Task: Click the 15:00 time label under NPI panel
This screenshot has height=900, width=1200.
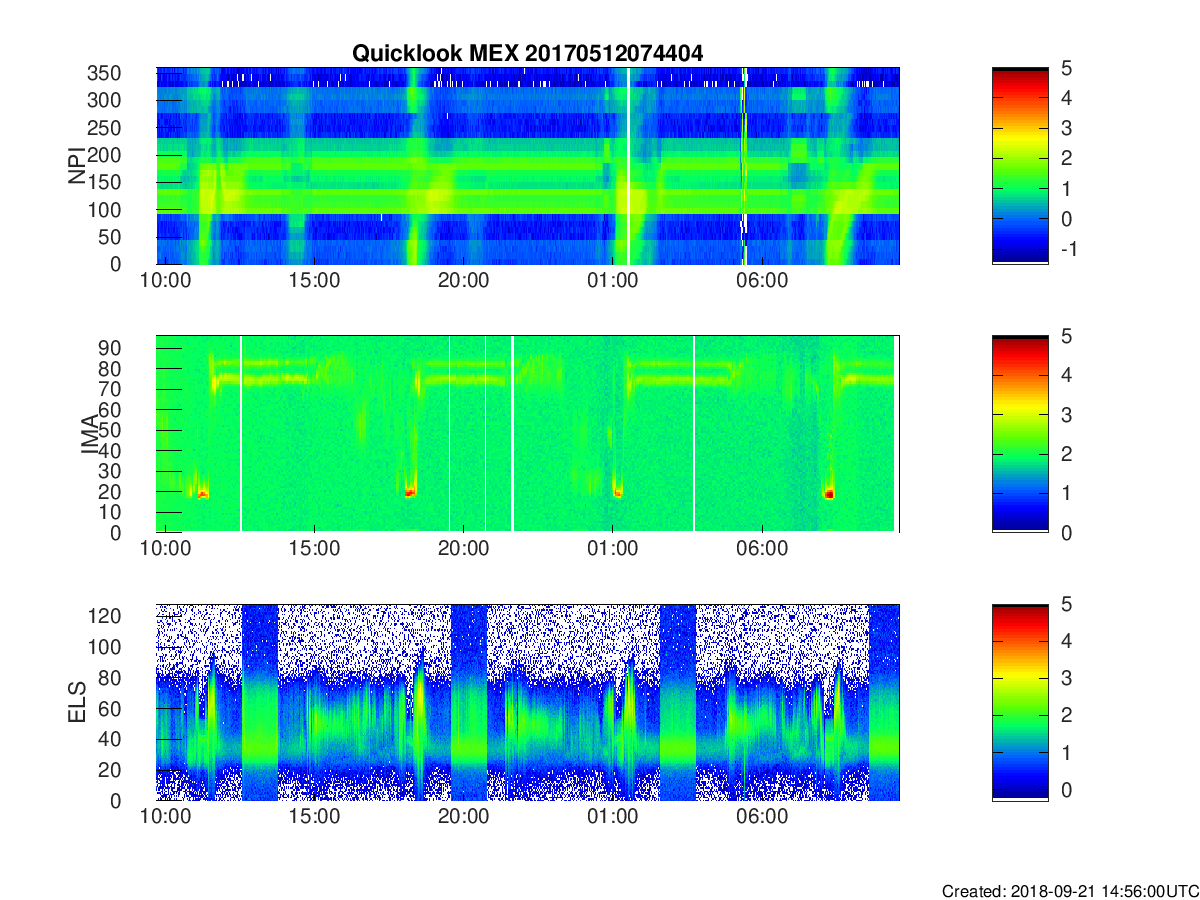Action: [314, 281]
